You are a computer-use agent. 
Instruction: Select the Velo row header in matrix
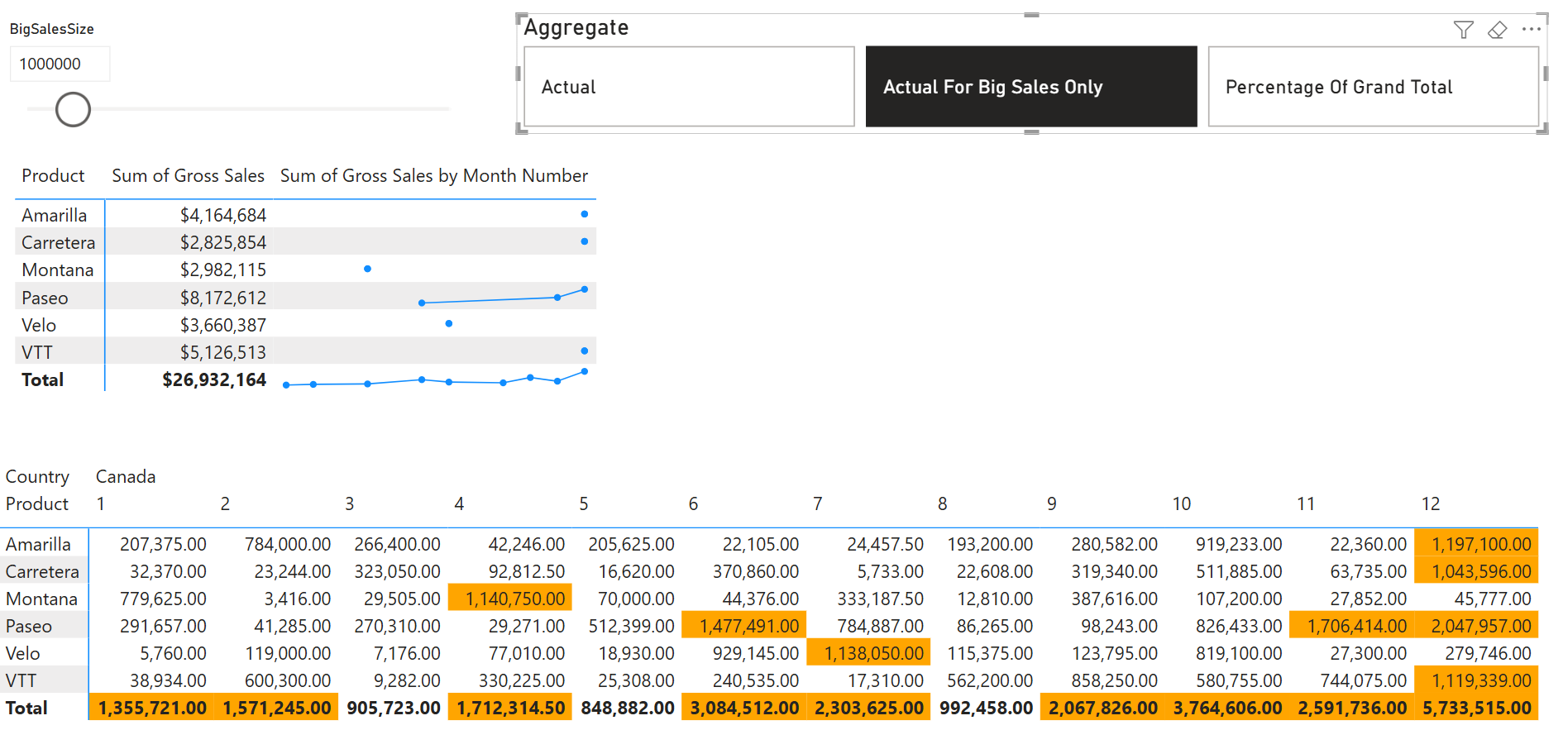coord(23,653)
